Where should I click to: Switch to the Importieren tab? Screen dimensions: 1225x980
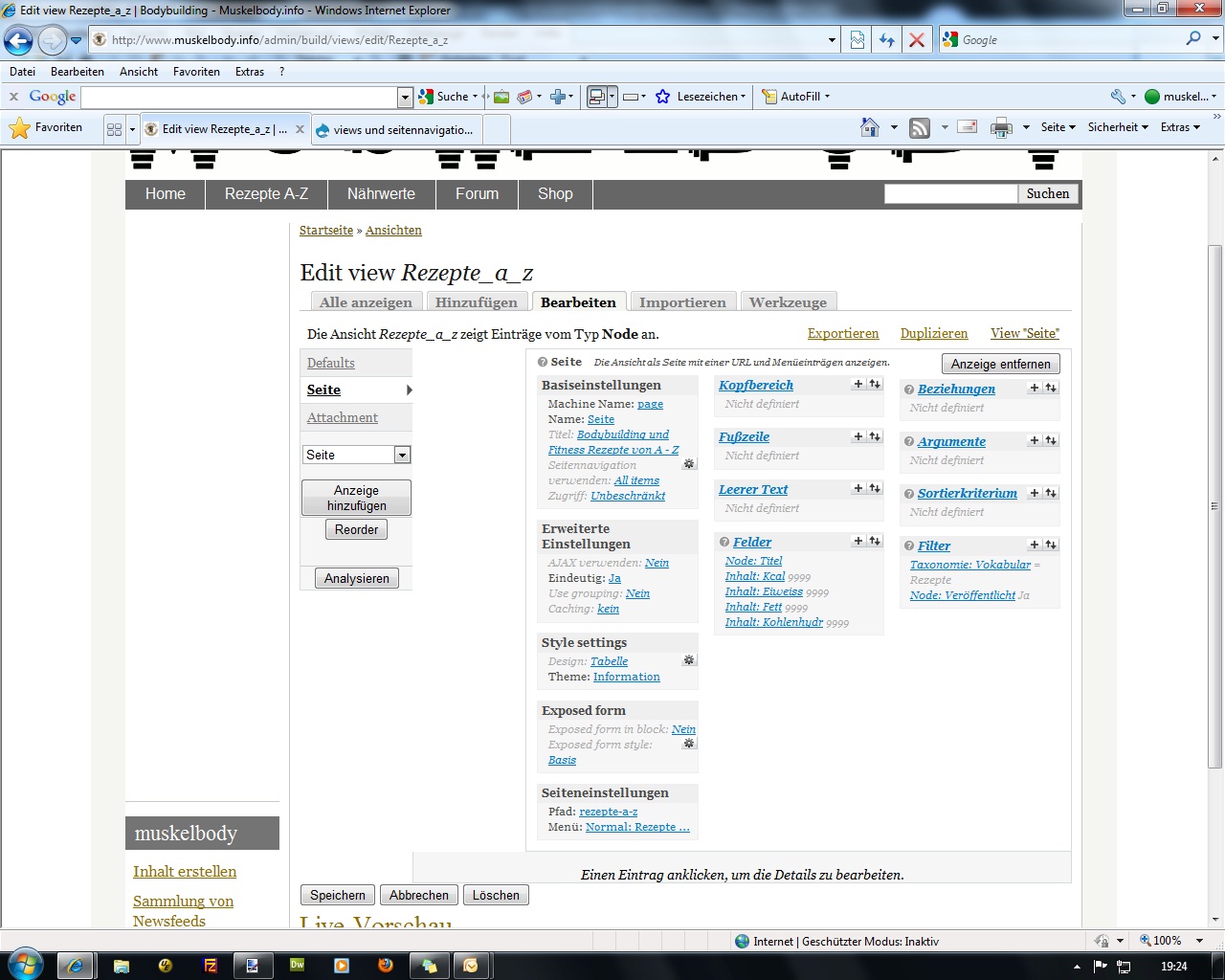pyautogui.click(x=682, y=302)
